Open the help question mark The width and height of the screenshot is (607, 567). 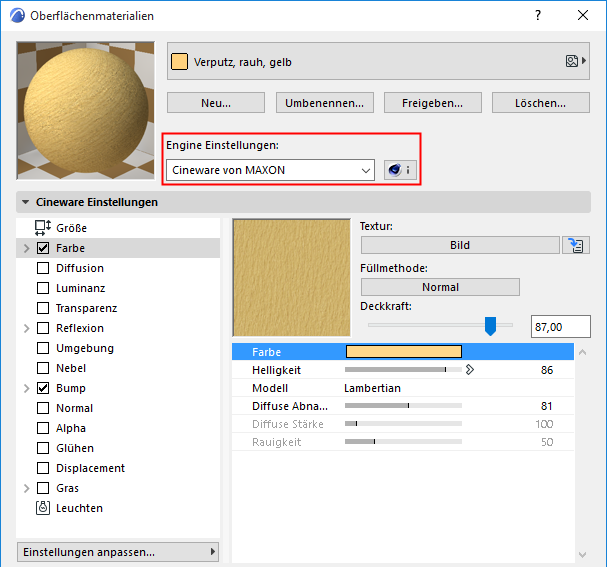click(538, 15)
